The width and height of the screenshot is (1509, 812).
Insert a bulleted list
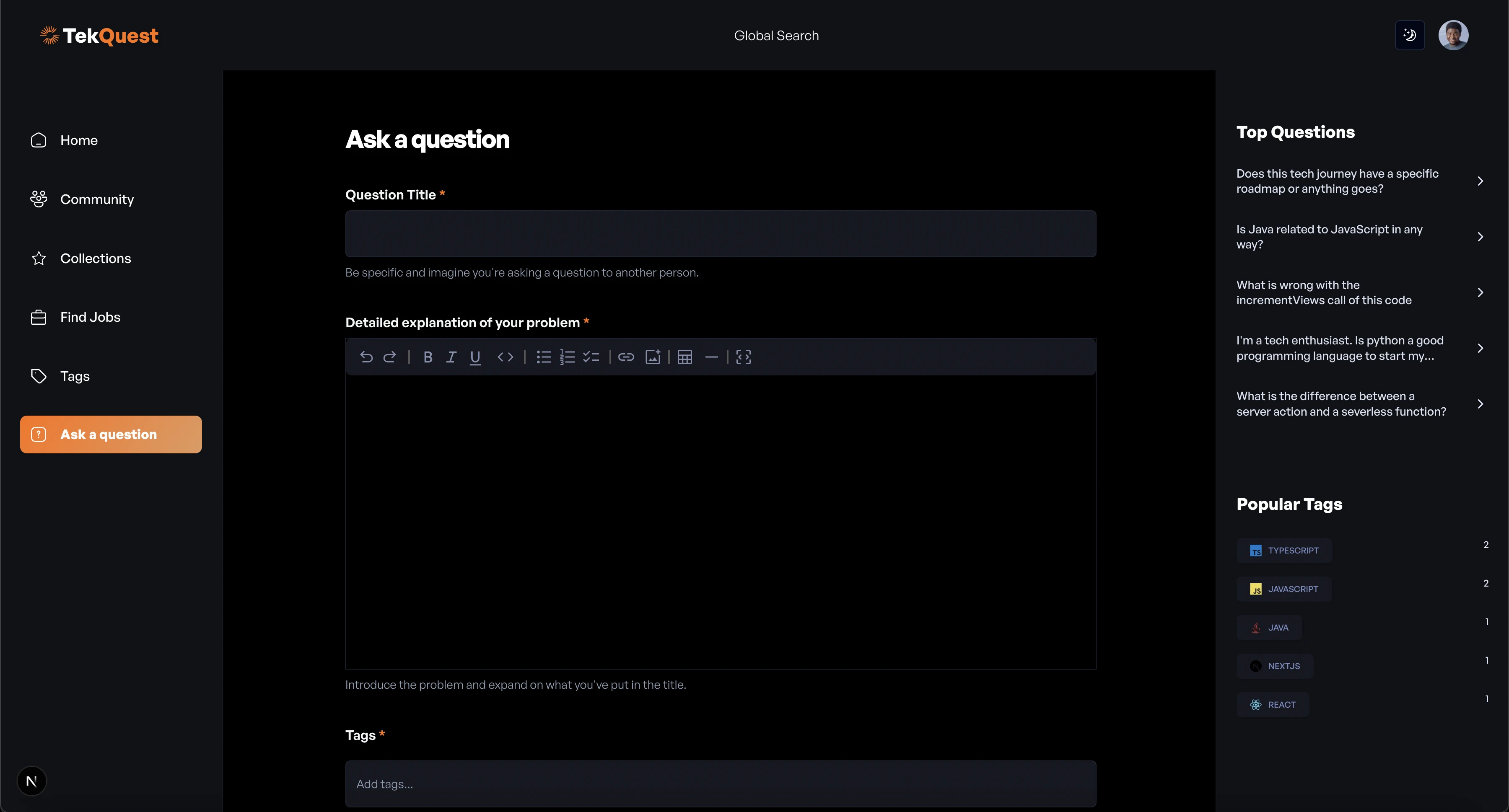coord(544,357)
